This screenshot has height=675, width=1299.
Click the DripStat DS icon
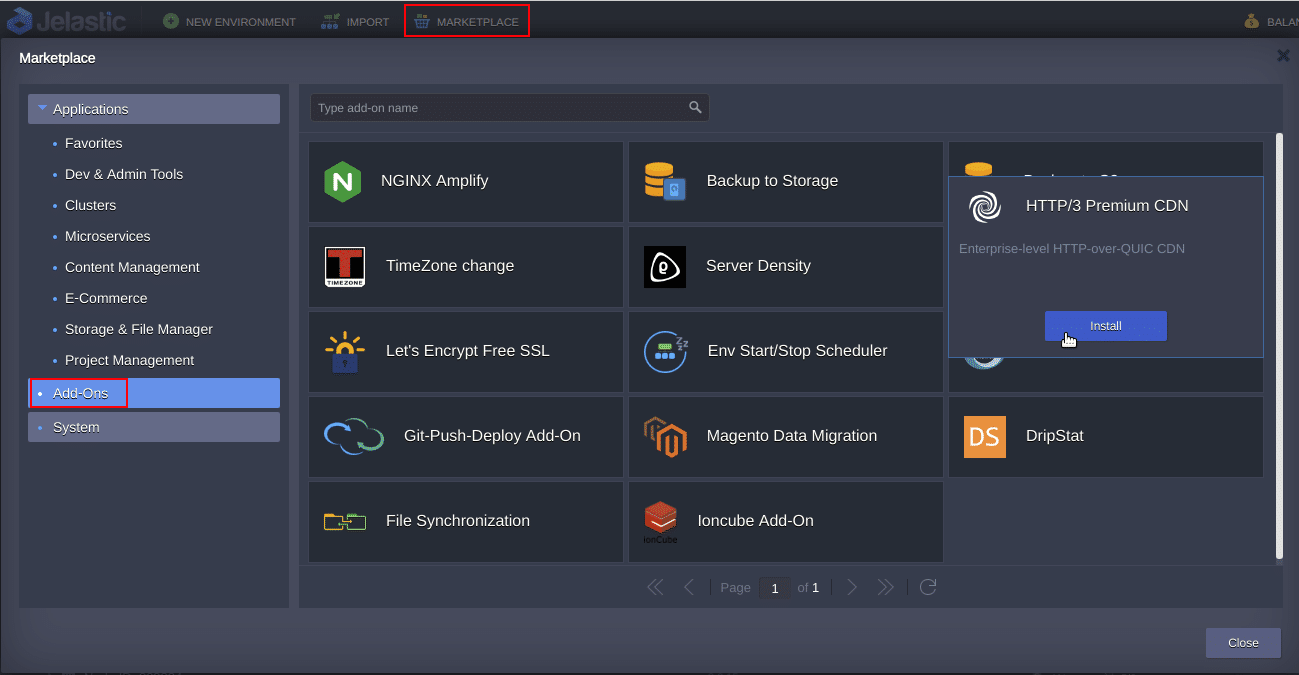pos(984,437)
